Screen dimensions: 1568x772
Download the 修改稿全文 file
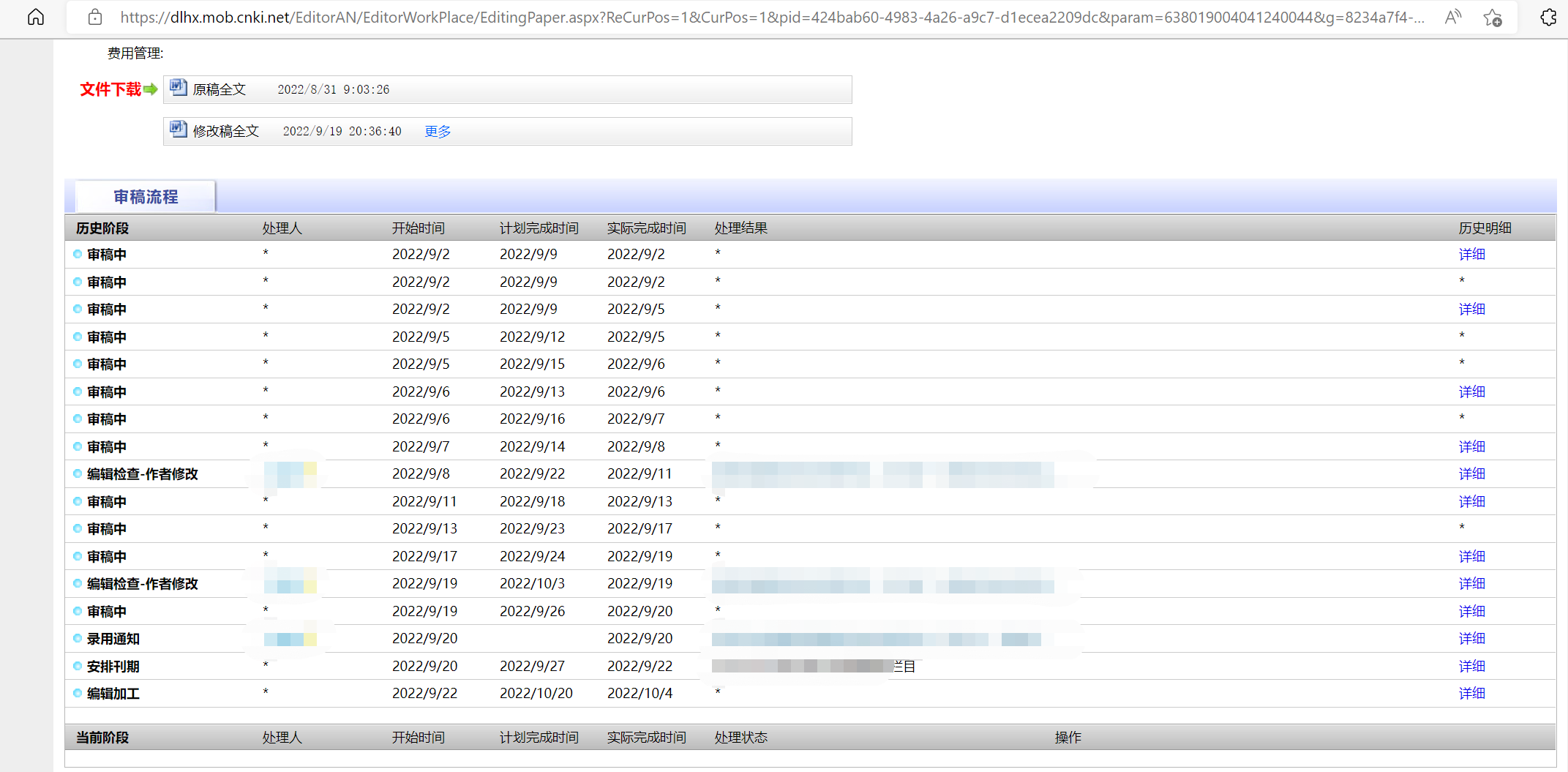(x=225, y=132)
